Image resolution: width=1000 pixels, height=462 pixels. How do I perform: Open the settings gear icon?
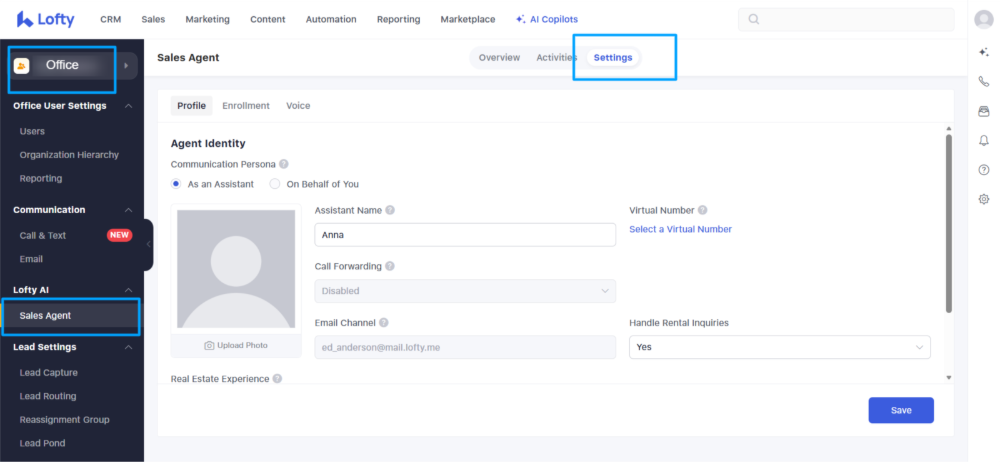983,199
